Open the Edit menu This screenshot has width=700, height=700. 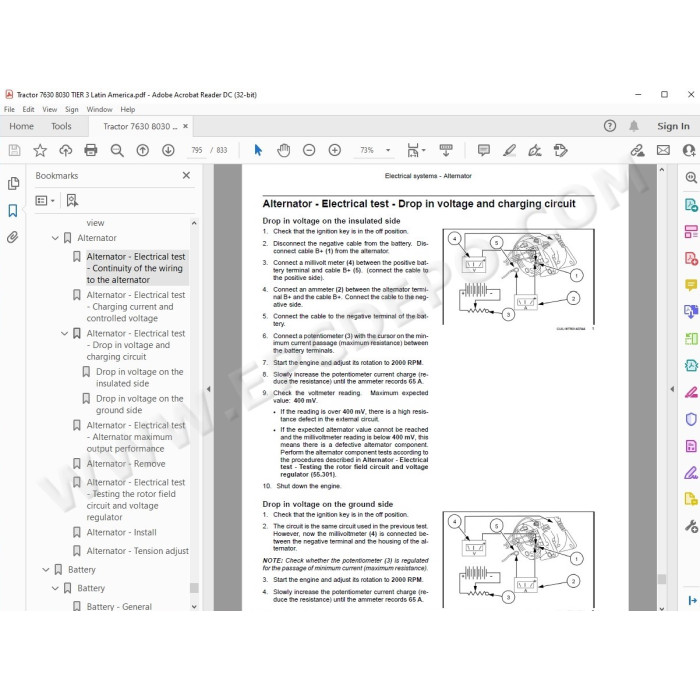(x=28, y=109)
